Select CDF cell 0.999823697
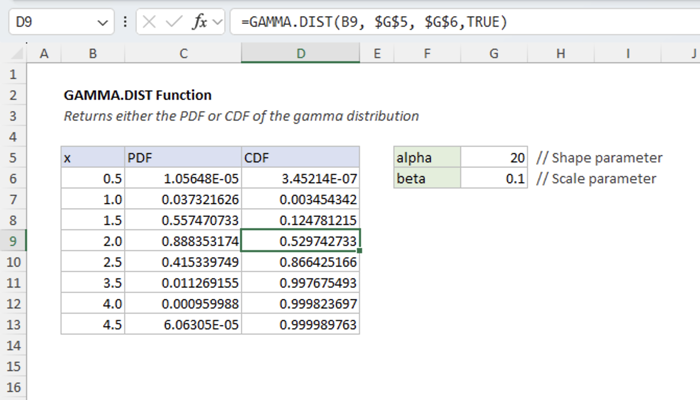The image size is (700, 400). coord(300,304)
